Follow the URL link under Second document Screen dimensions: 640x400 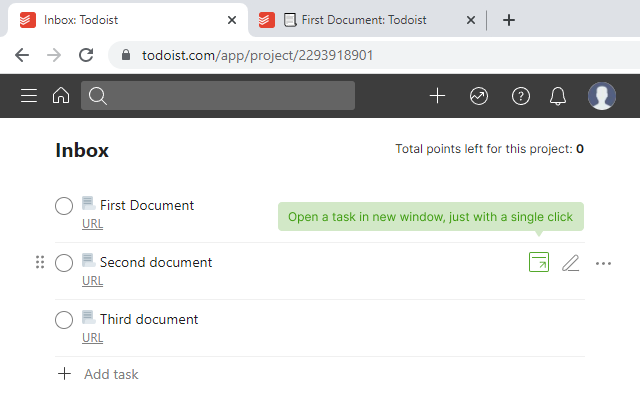click(93, 281)
